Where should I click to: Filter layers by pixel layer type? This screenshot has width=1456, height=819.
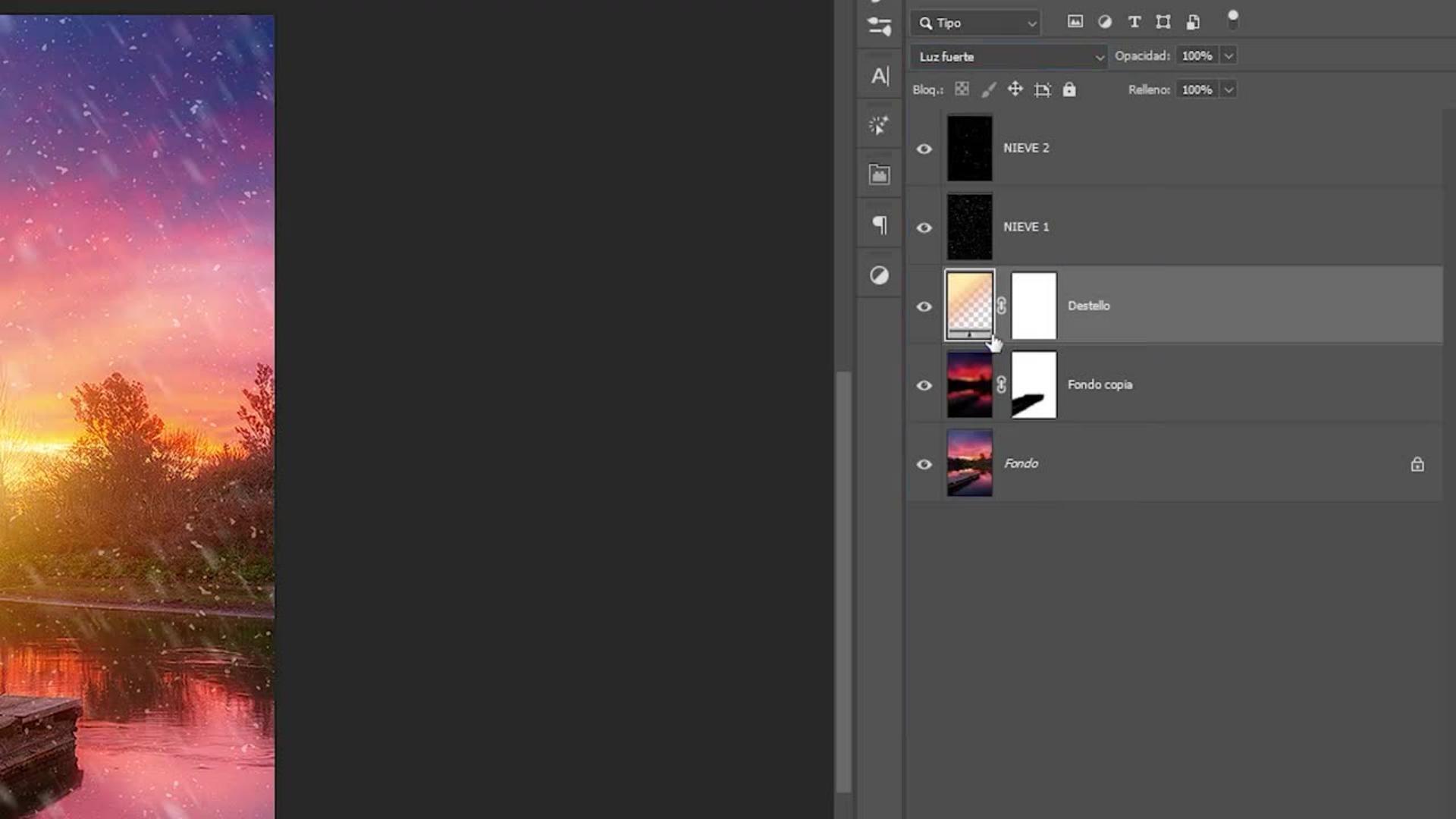click(x=1075, y=22)
